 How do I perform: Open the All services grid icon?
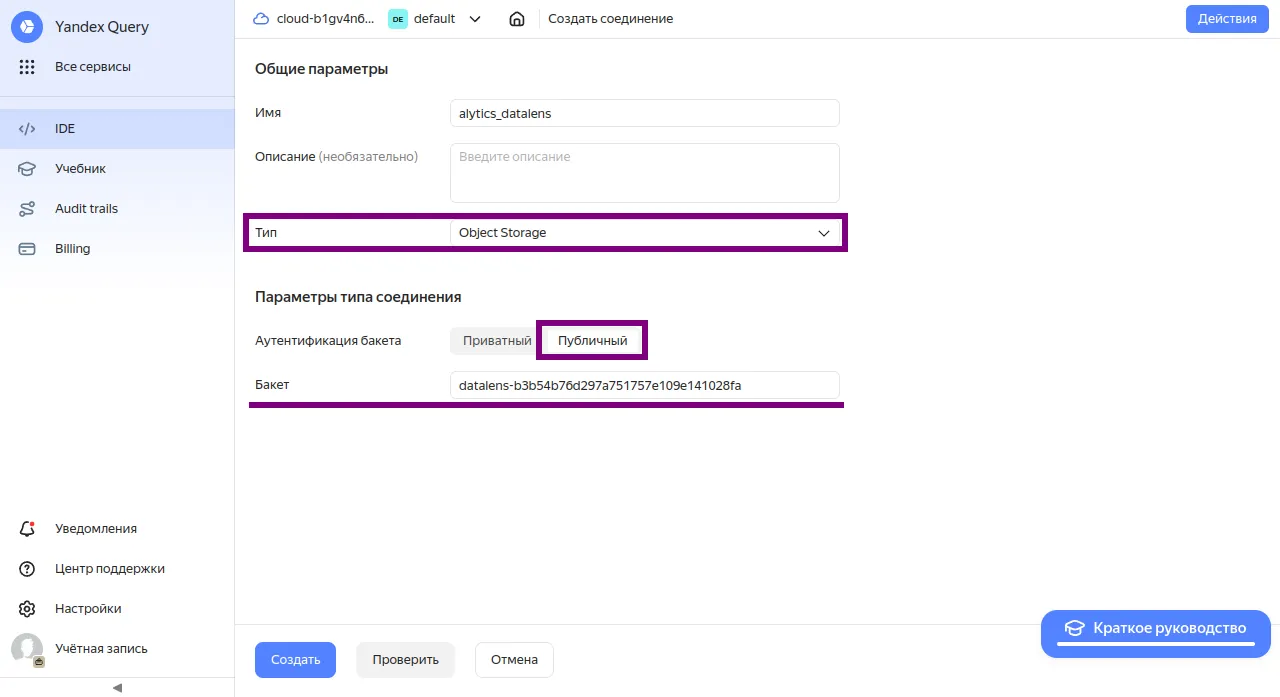(x=27, y=67)
